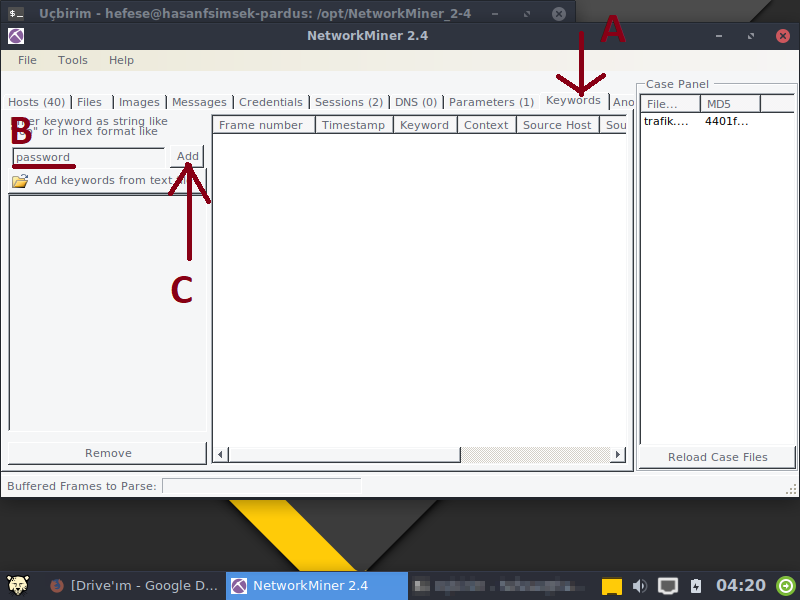The width and height of the screenshot is (800, 600).
Task: Switch to the Hosts (40) tab
Action: pos(36,102)
